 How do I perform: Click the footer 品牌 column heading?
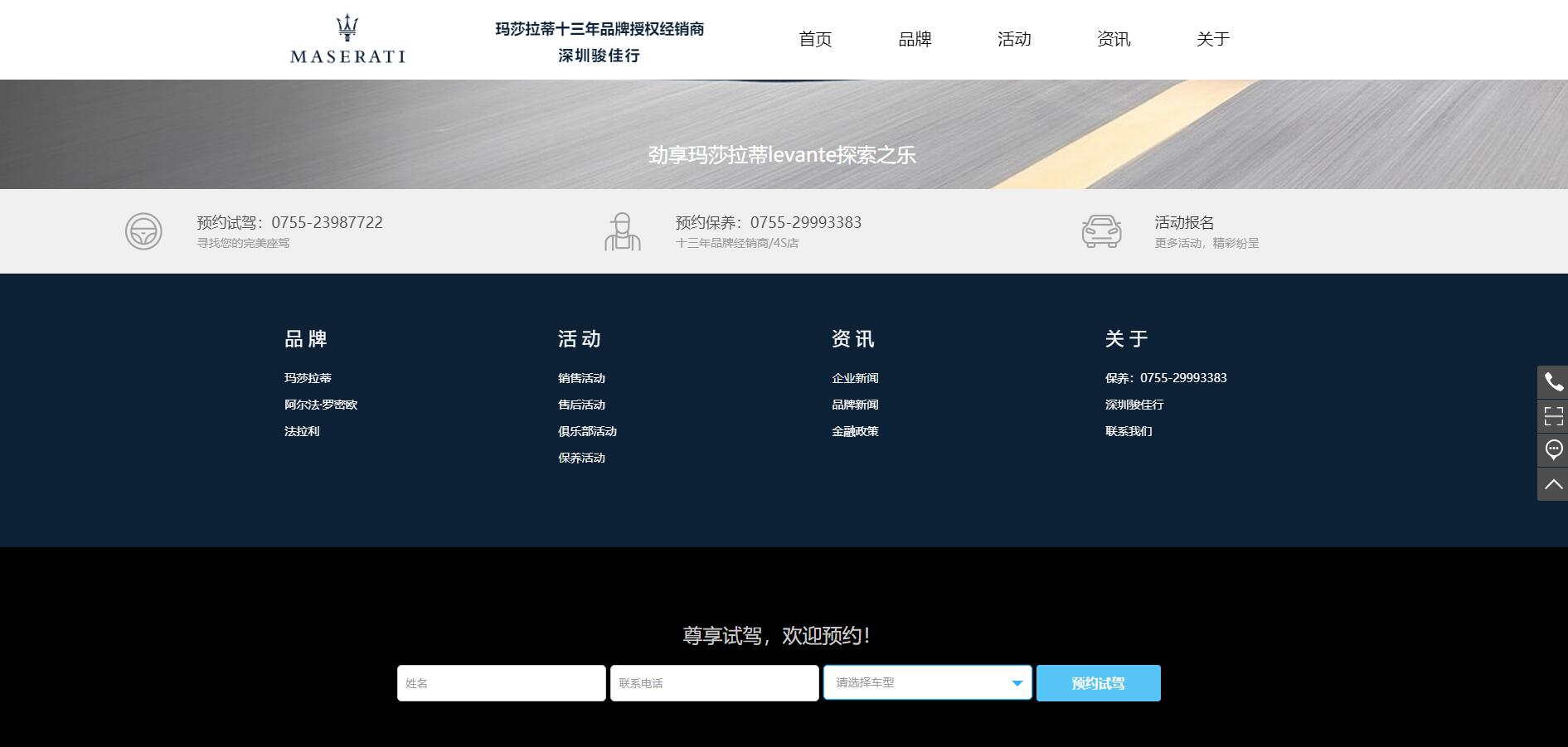tap(306, 338)
